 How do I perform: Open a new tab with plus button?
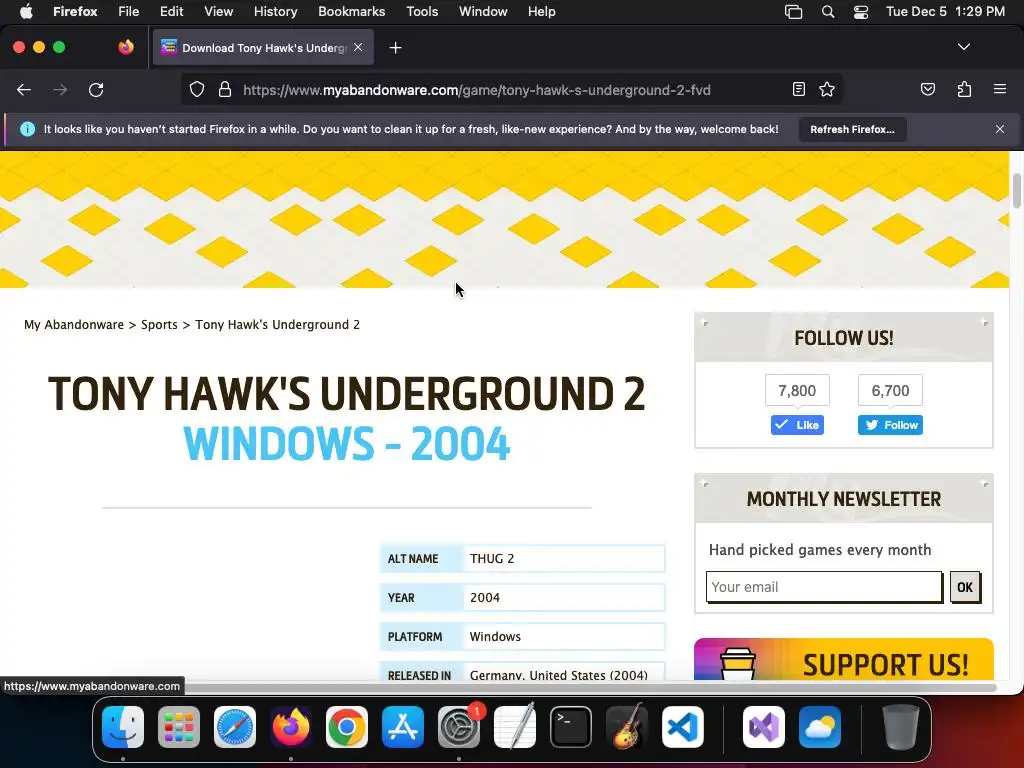click(395, 48)
